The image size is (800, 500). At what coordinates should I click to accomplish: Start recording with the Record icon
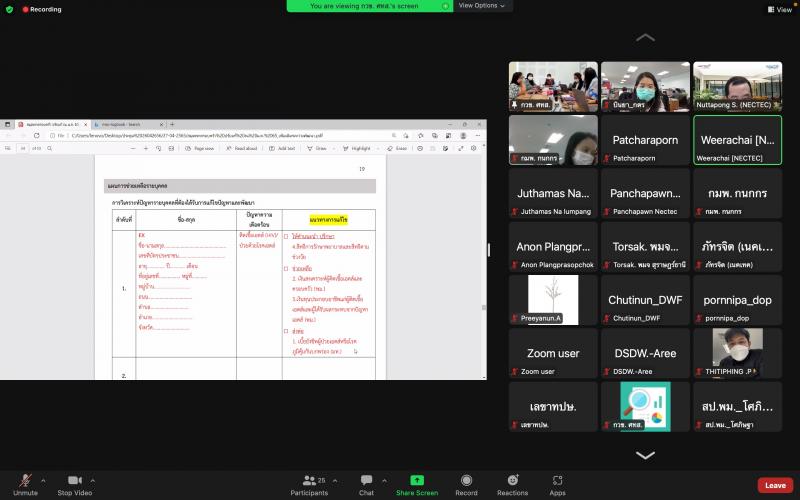click(x=466, y=480)
